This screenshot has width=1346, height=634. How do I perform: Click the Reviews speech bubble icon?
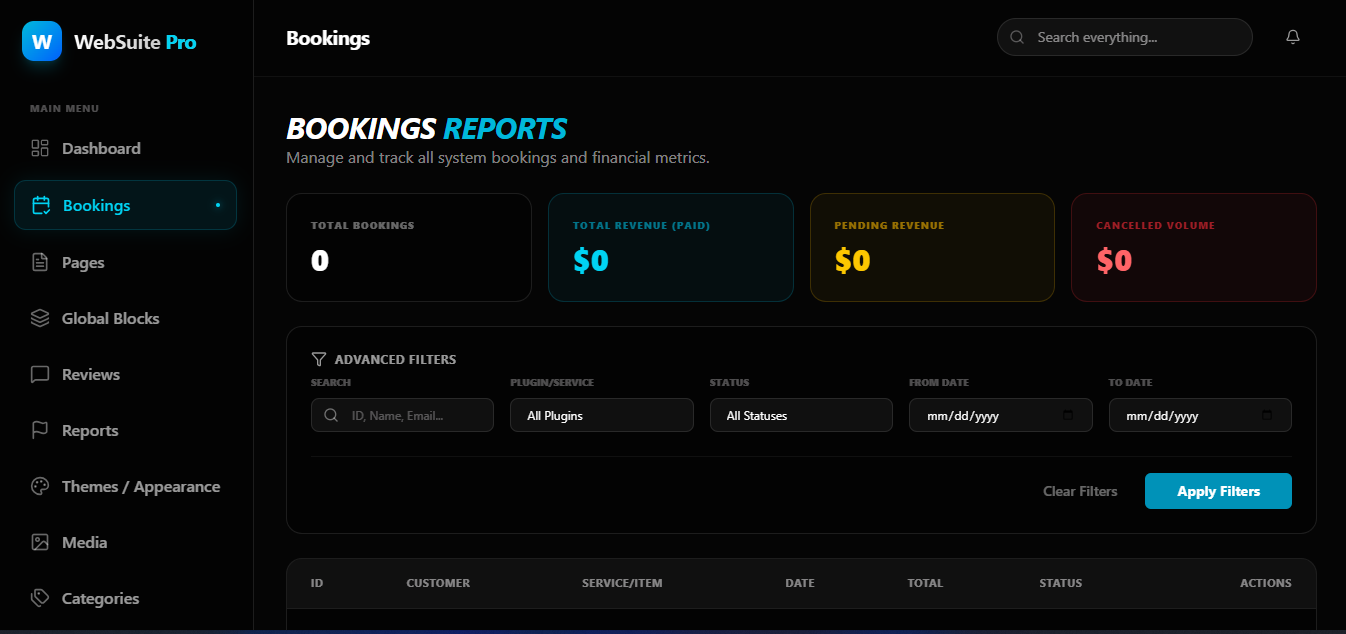pos(40,375)
